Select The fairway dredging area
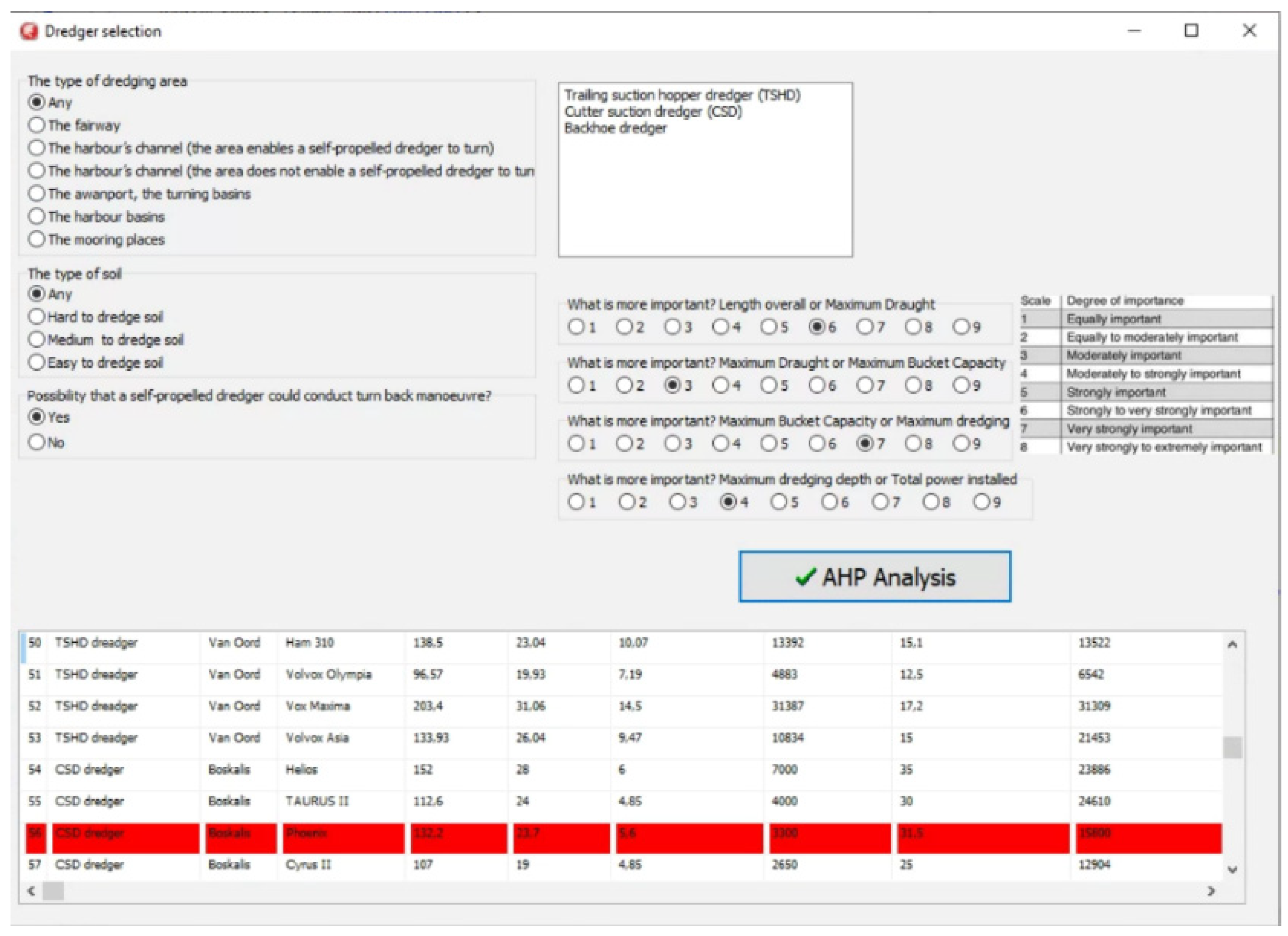The image size is (1288, 936). [x=37, y=125]
